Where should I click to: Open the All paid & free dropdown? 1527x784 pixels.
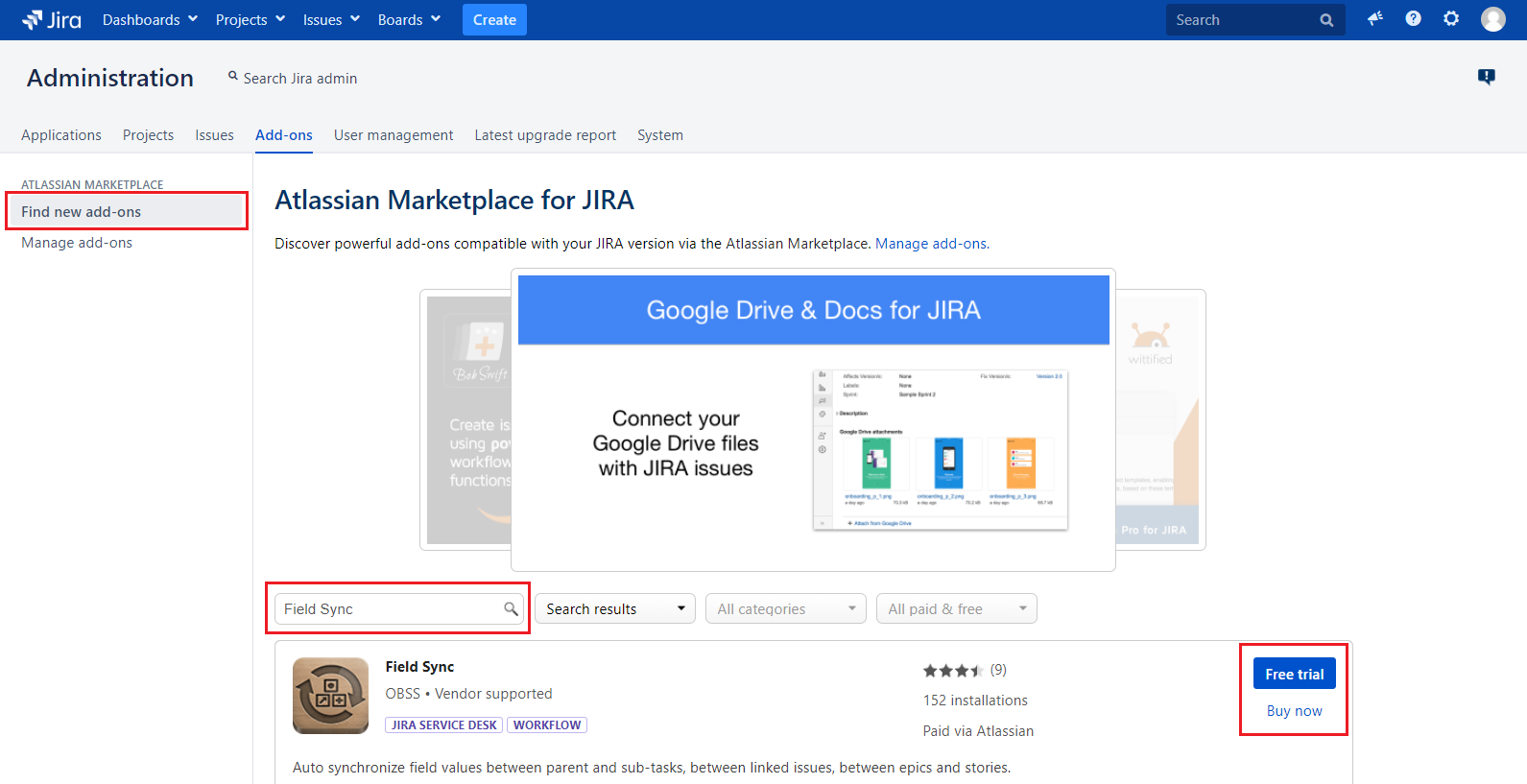pos(956,608)
